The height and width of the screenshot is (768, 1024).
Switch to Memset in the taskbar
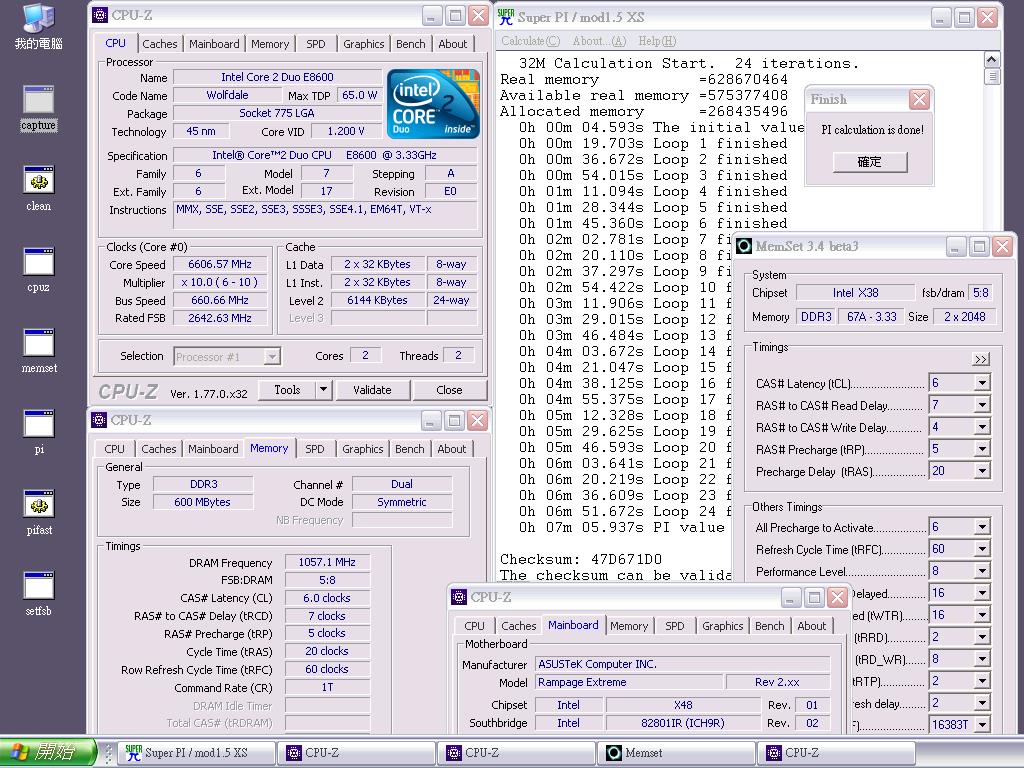tap(676, 753)
